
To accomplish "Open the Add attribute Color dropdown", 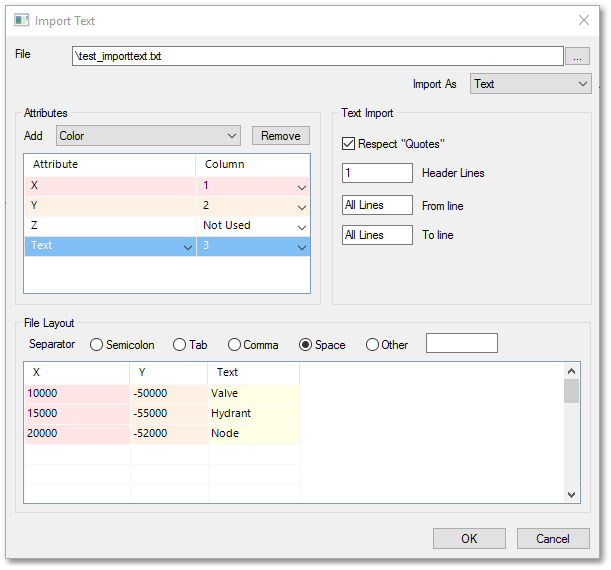I will click(148, 136).
